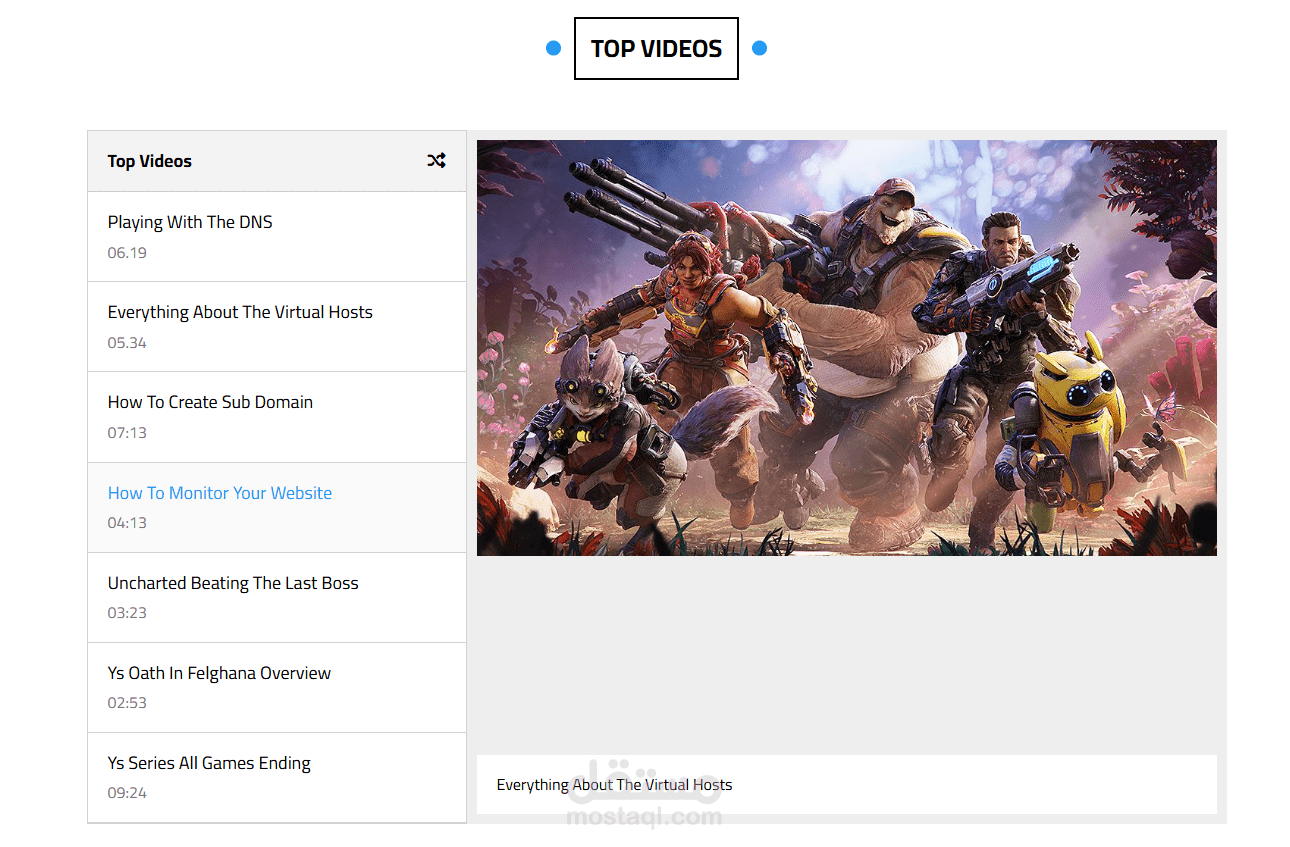1290x847 pixels.
Task: Click the TOP VIDEOS boxed section heading
Action: (656, 48)
